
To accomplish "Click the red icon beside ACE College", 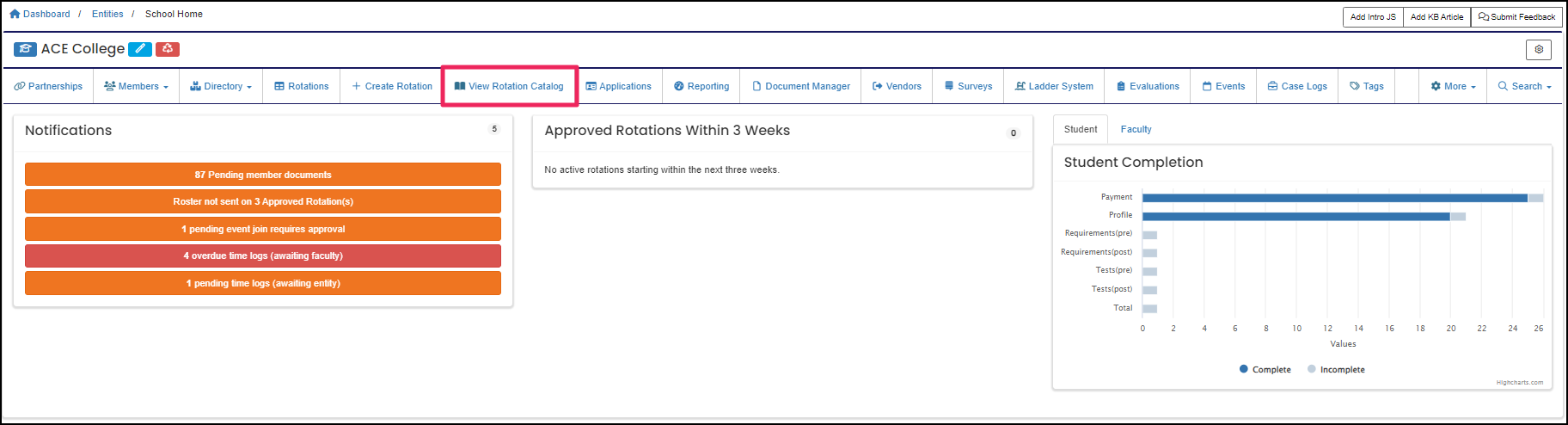I will (168, 49).
